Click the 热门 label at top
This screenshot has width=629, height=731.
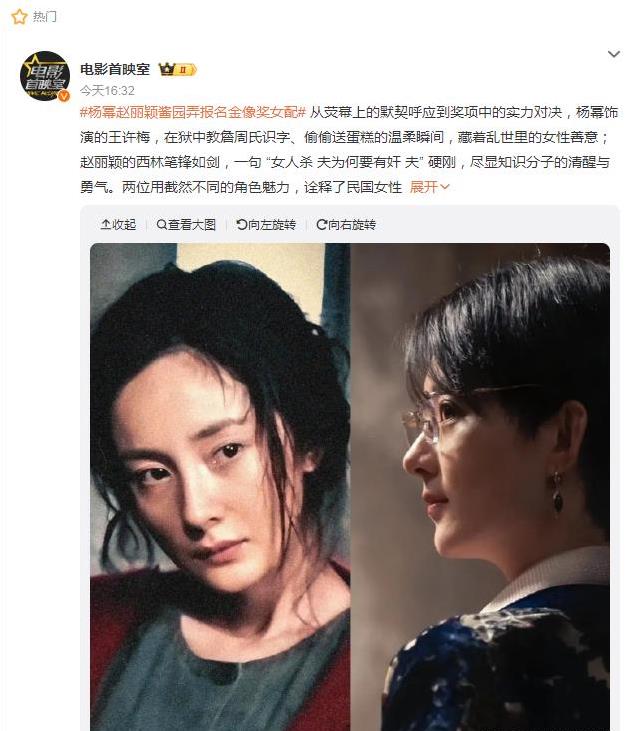[45, 17]
